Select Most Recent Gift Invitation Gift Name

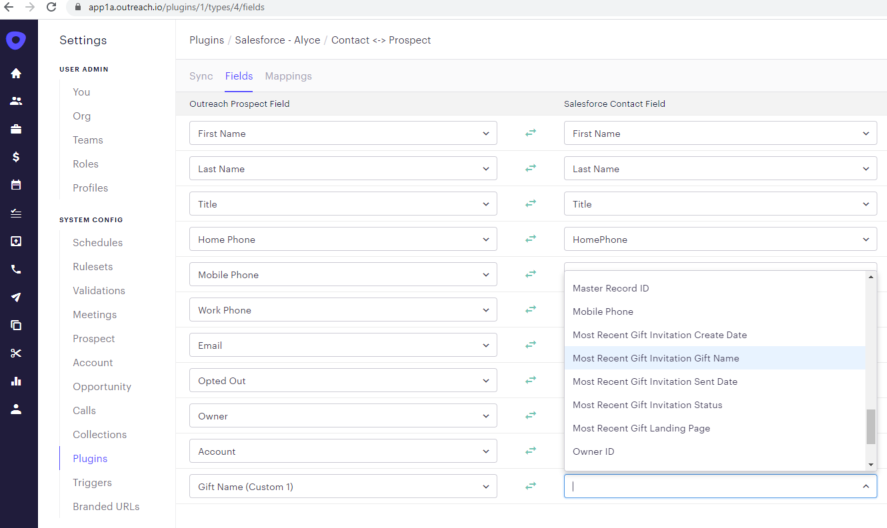pyautogui.click(x=715, y=358)
